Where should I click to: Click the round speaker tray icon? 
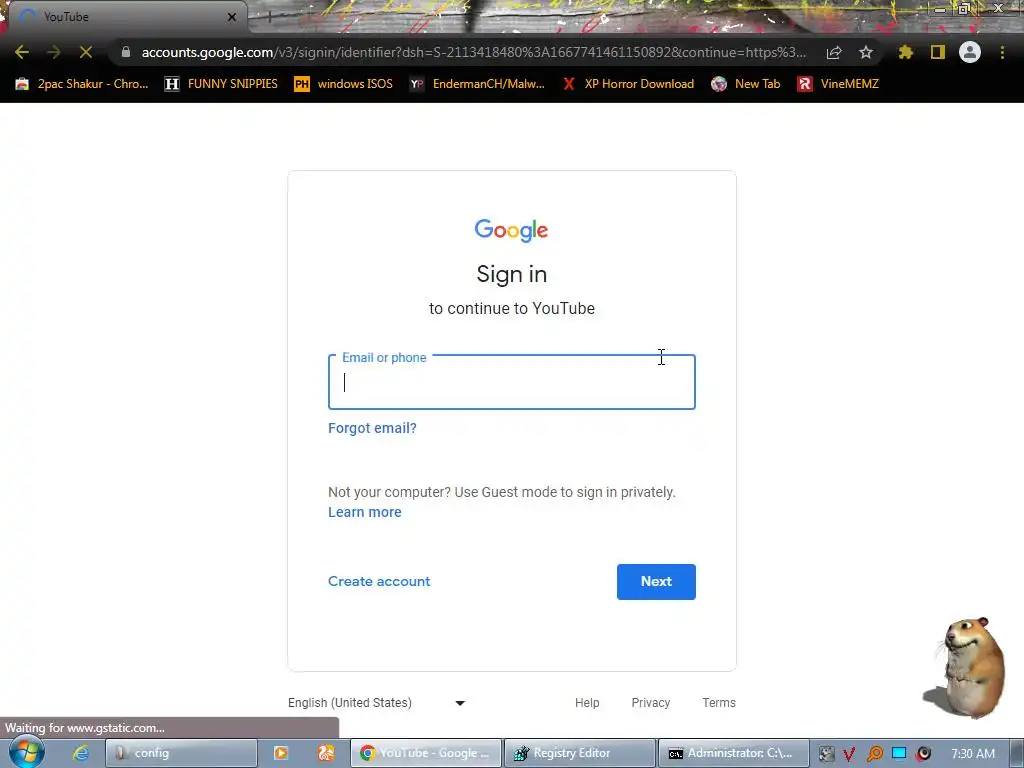923,754
